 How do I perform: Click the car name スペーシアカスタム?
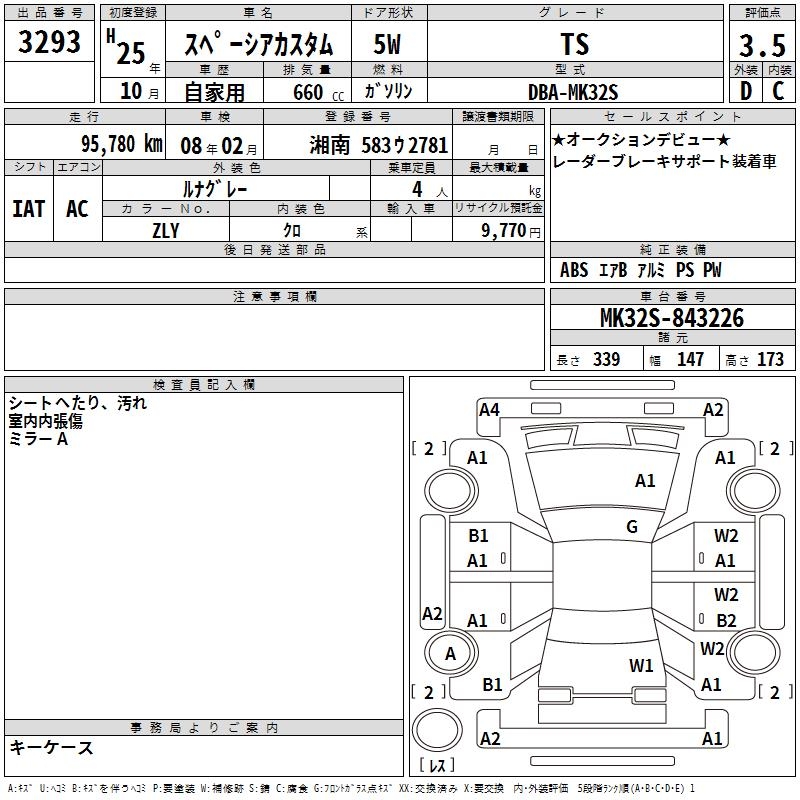tap(258, 44)
